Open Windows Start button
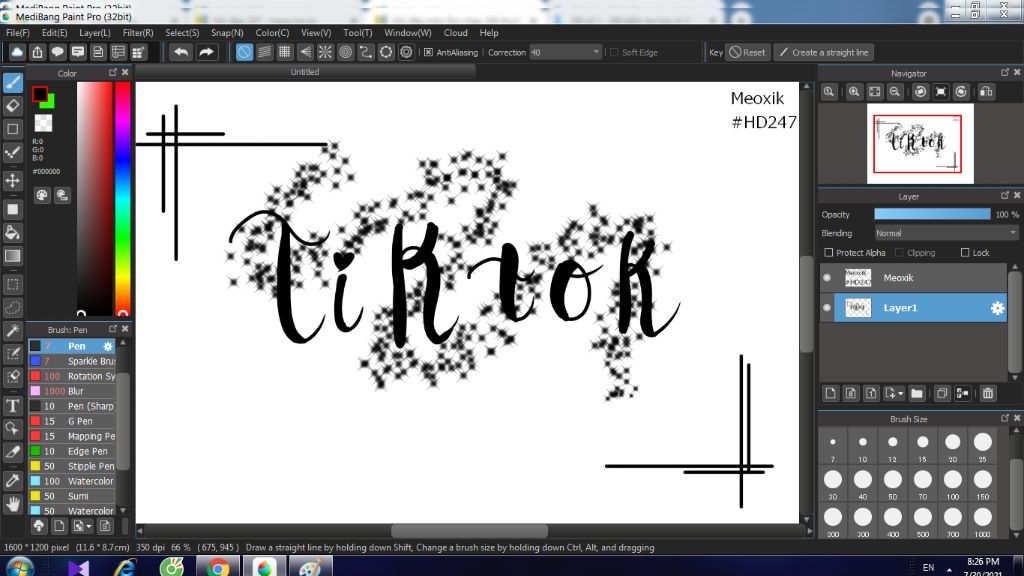This screenshot has width=1024, height=576. coord(20,567)
